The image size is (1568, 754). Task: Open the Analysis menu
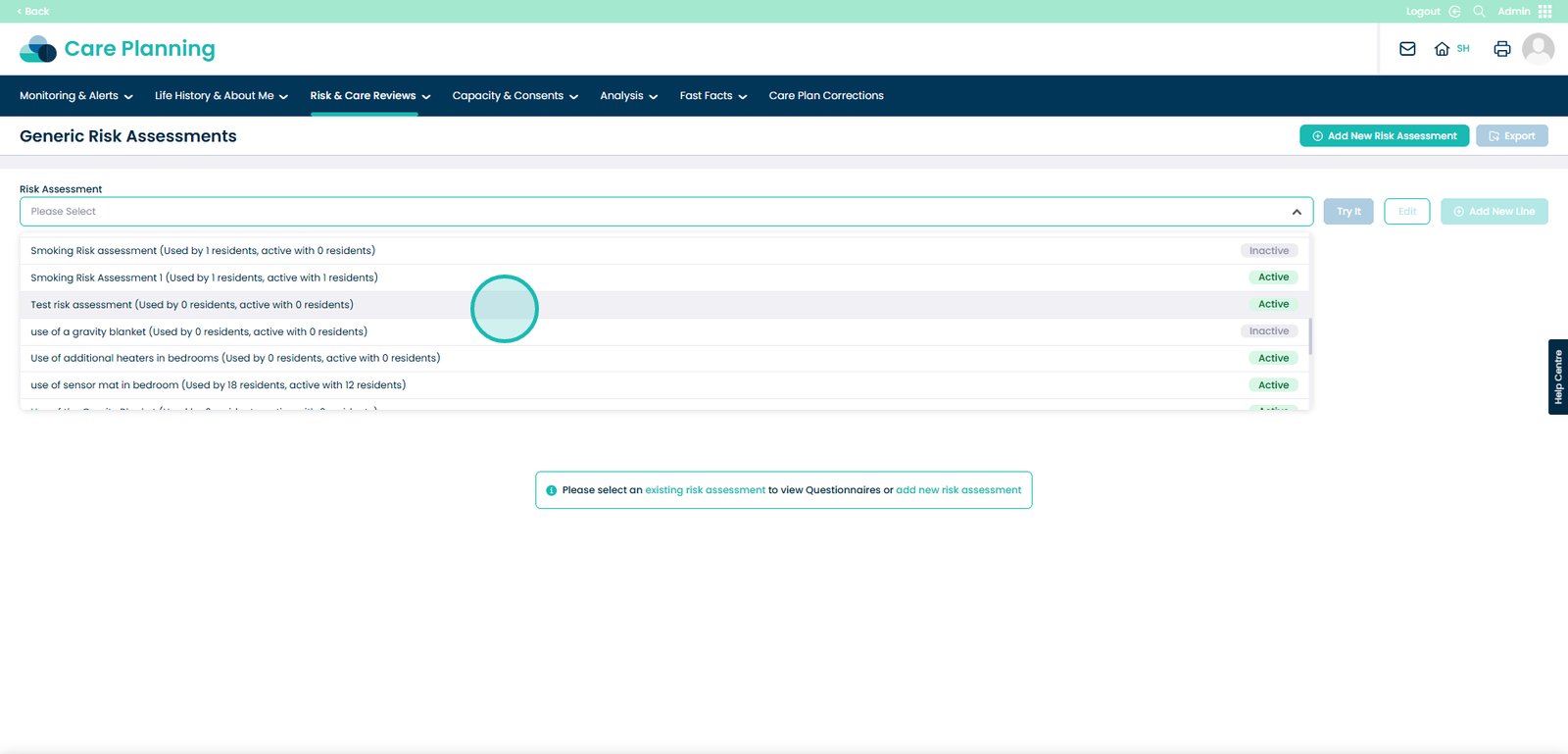point(628,96)
